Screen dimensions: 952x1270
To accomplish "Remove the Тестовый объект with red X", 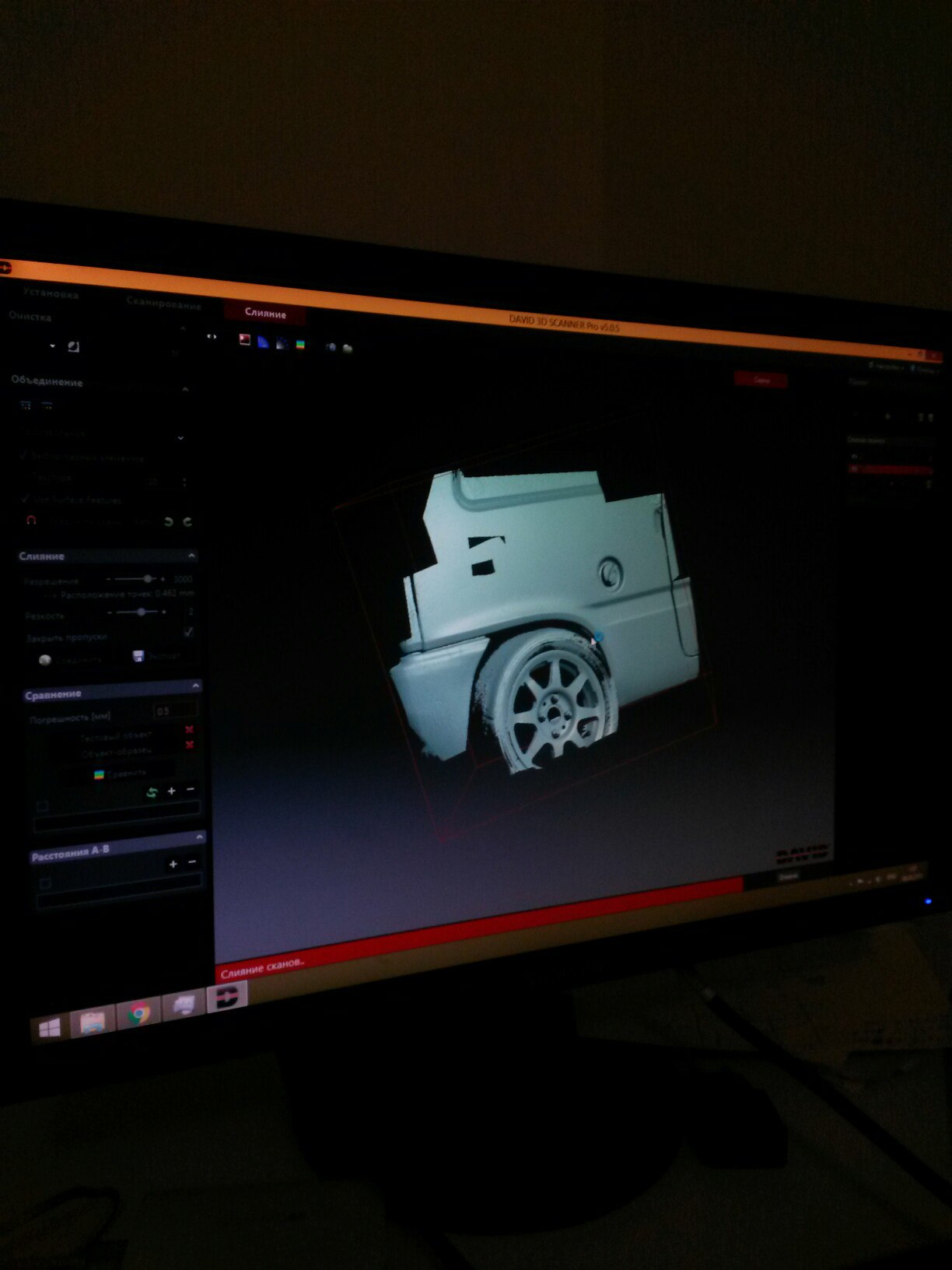I will coord(189,729).
